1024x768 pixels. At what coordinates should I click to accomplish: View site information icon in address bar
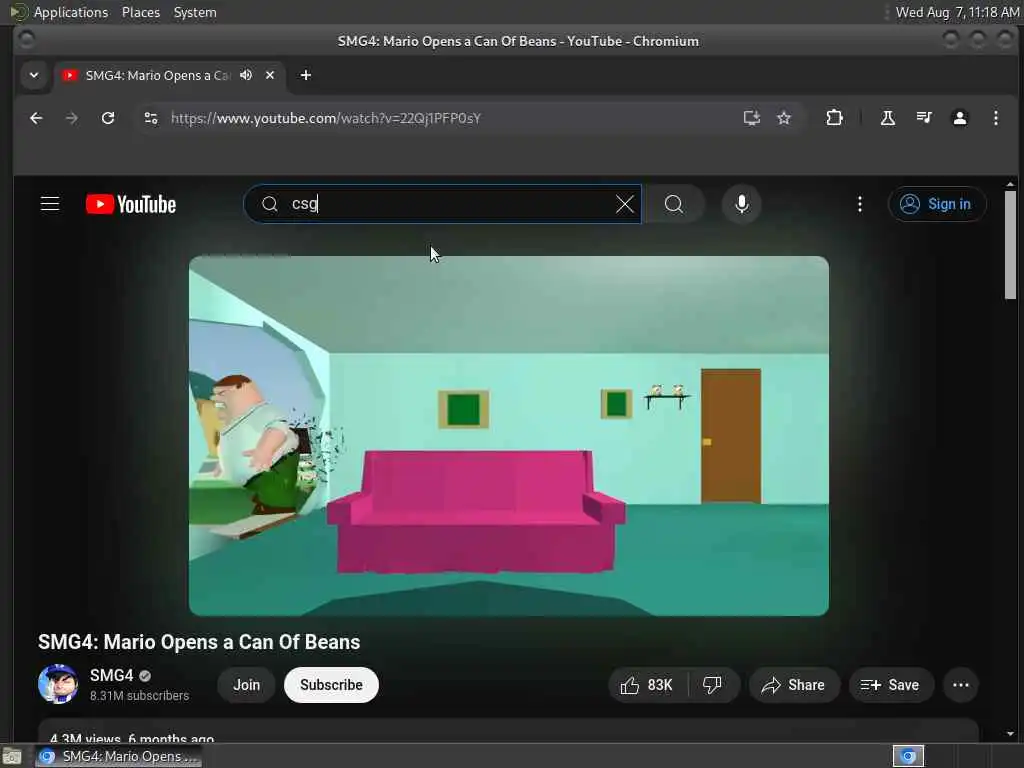(151, 118)
